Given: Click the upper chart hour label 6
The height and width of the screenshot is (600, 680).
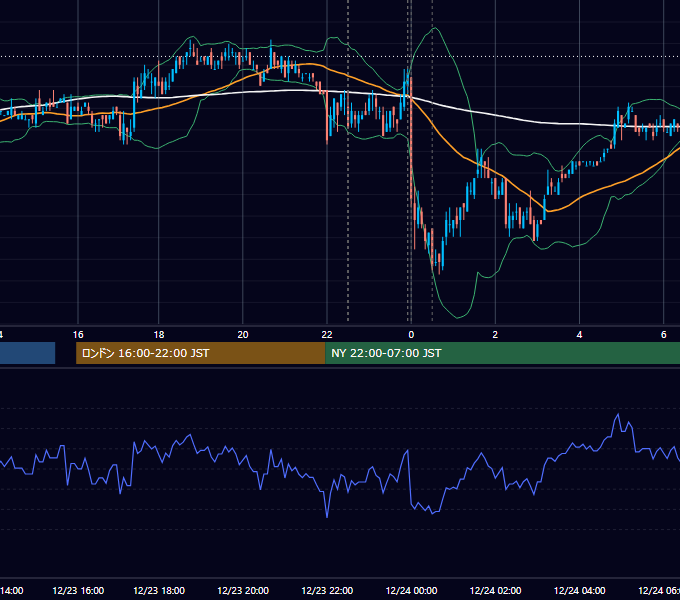Looking at the screenshot, I should [664, 335].
